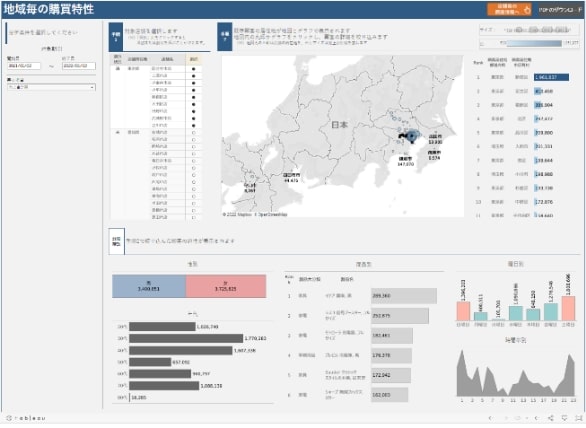Click the 手順1 step tab
The image size is (586, 428).
[116, 37]
